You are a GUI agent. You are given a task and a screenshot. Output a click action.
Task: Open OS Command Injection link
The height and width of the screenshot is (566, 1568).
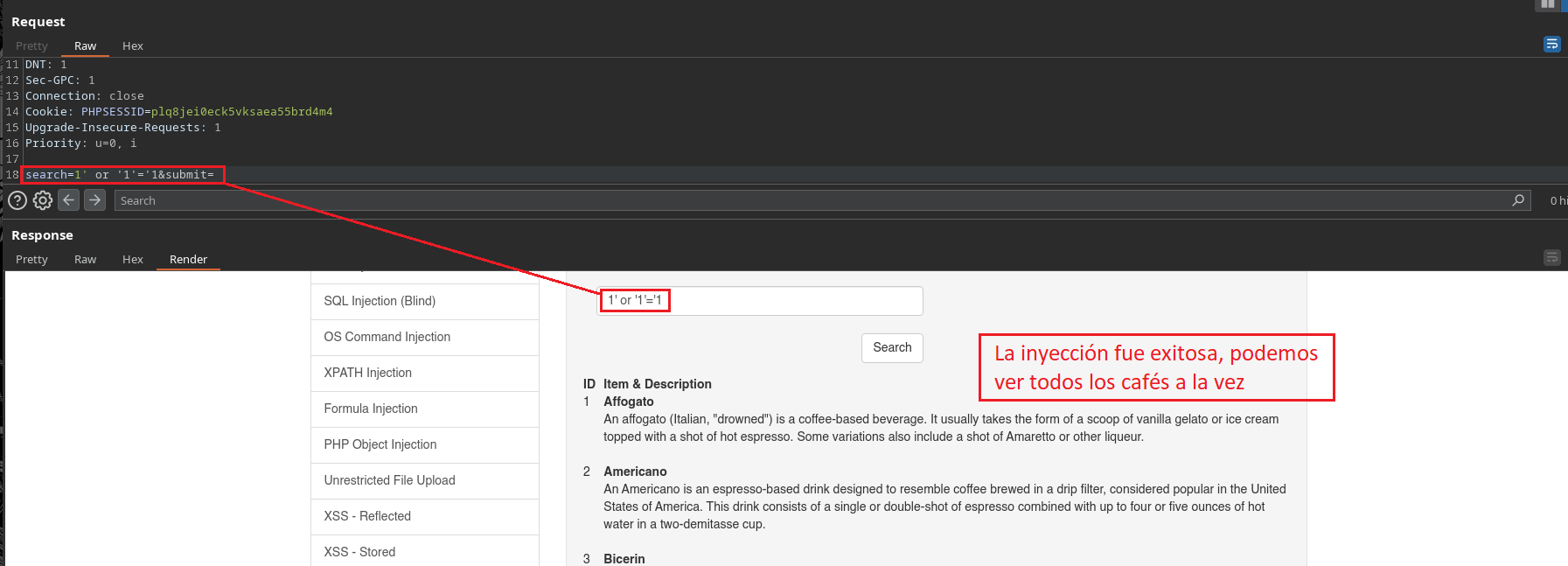[x=387, y=337]
